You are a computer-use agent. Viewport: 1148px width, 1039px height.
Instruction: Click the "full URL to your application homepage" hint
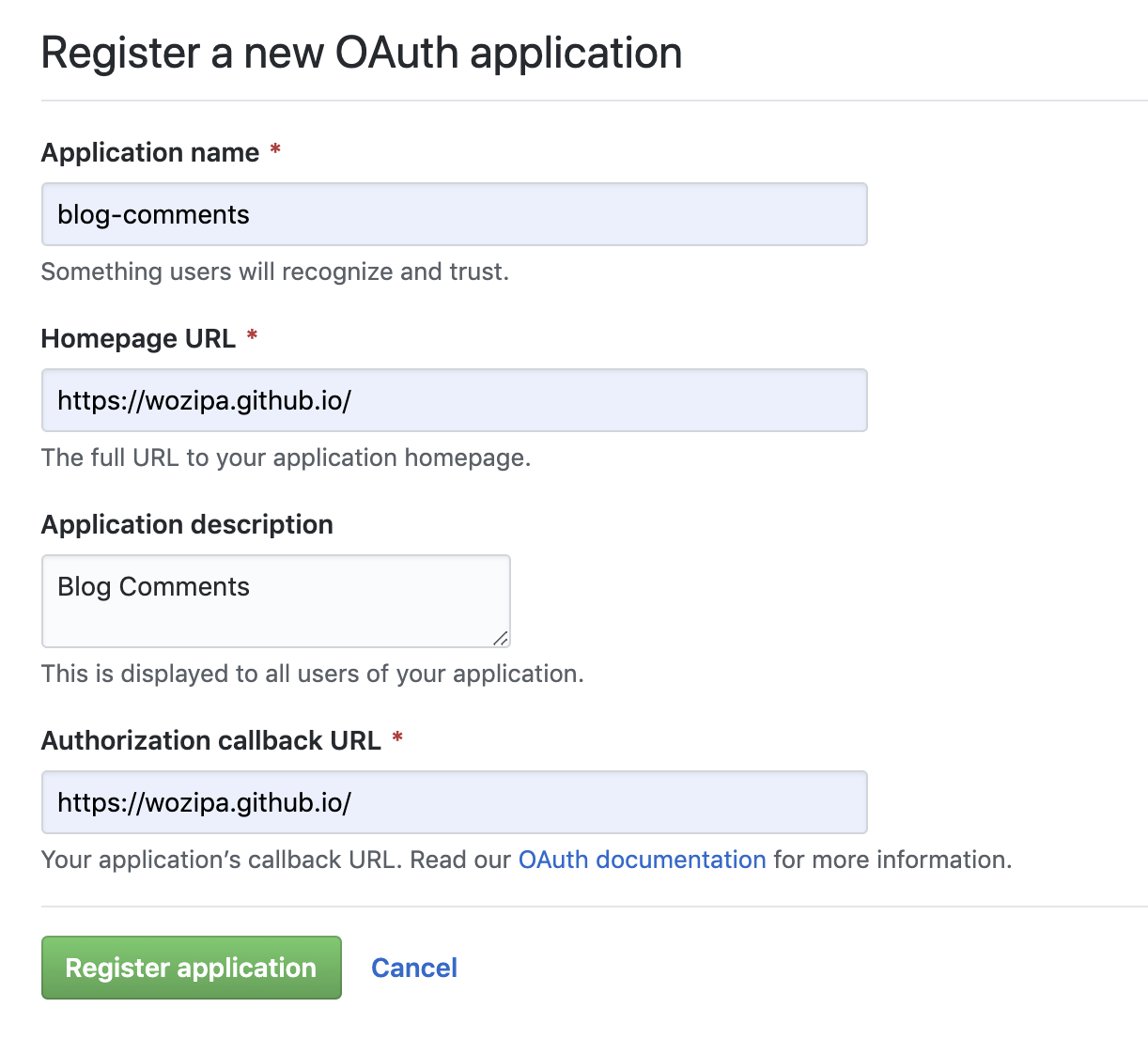click(x=286, y=457)
